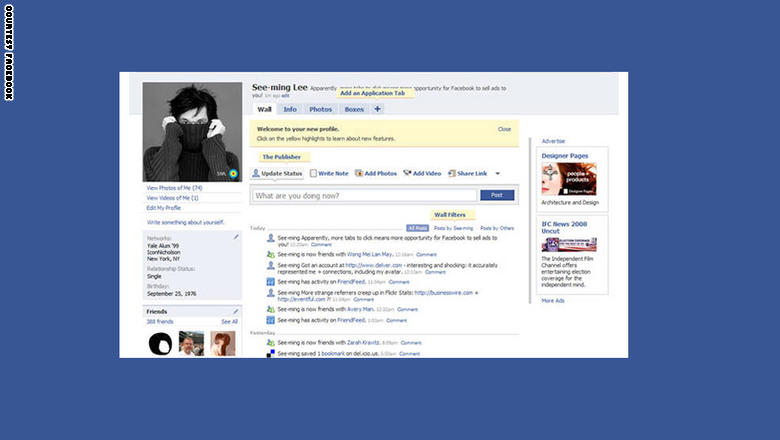Close the new profile welcome banner

pos(504,129)
